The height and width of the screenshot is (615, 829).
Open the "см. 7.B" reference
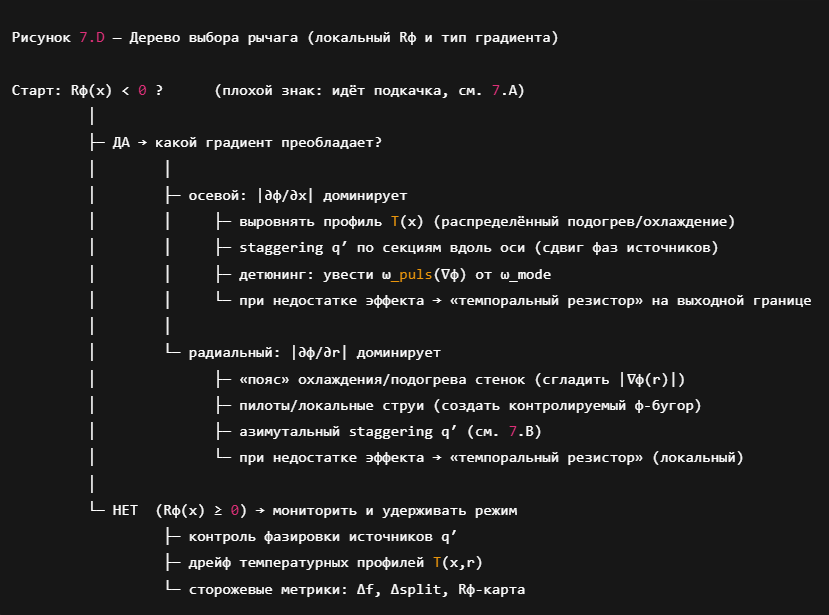512,431
